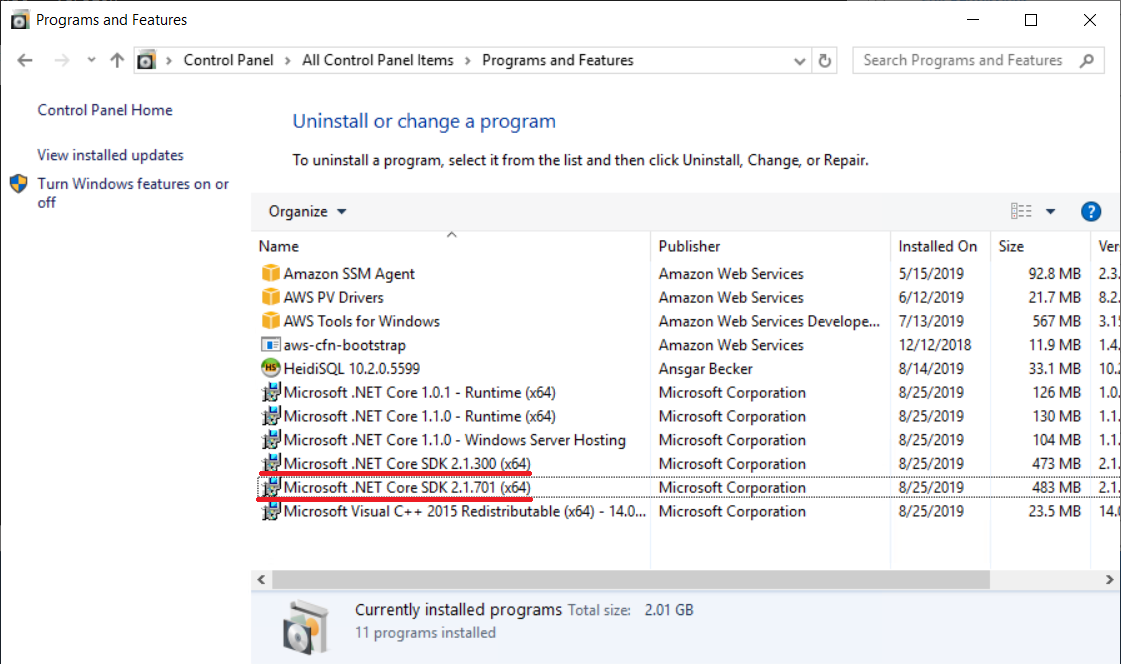The height and width of the screenshot is (664, 1121).
Task: Sort by the Publisher column header
Action: (771, 246)
